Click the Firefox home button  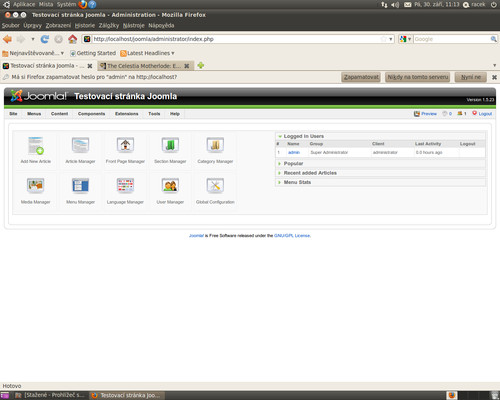(x=72, y=39)
